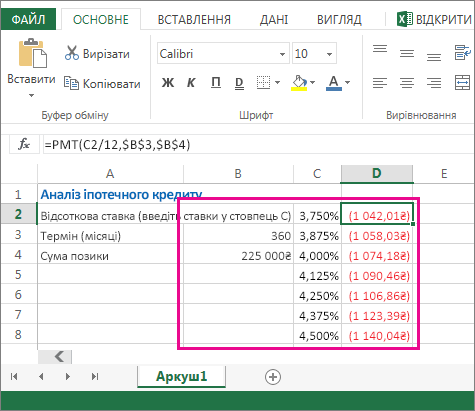Select cell B4 with 225 000₴
Viewport: 475px width, 411px height.
click(x=238, y=256)
